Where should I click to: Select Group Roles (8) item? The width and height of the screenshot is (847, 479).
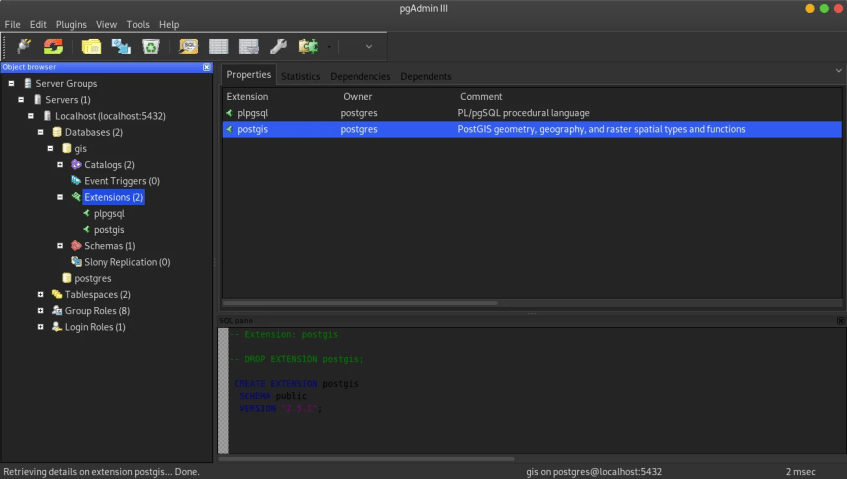[97, 311]
